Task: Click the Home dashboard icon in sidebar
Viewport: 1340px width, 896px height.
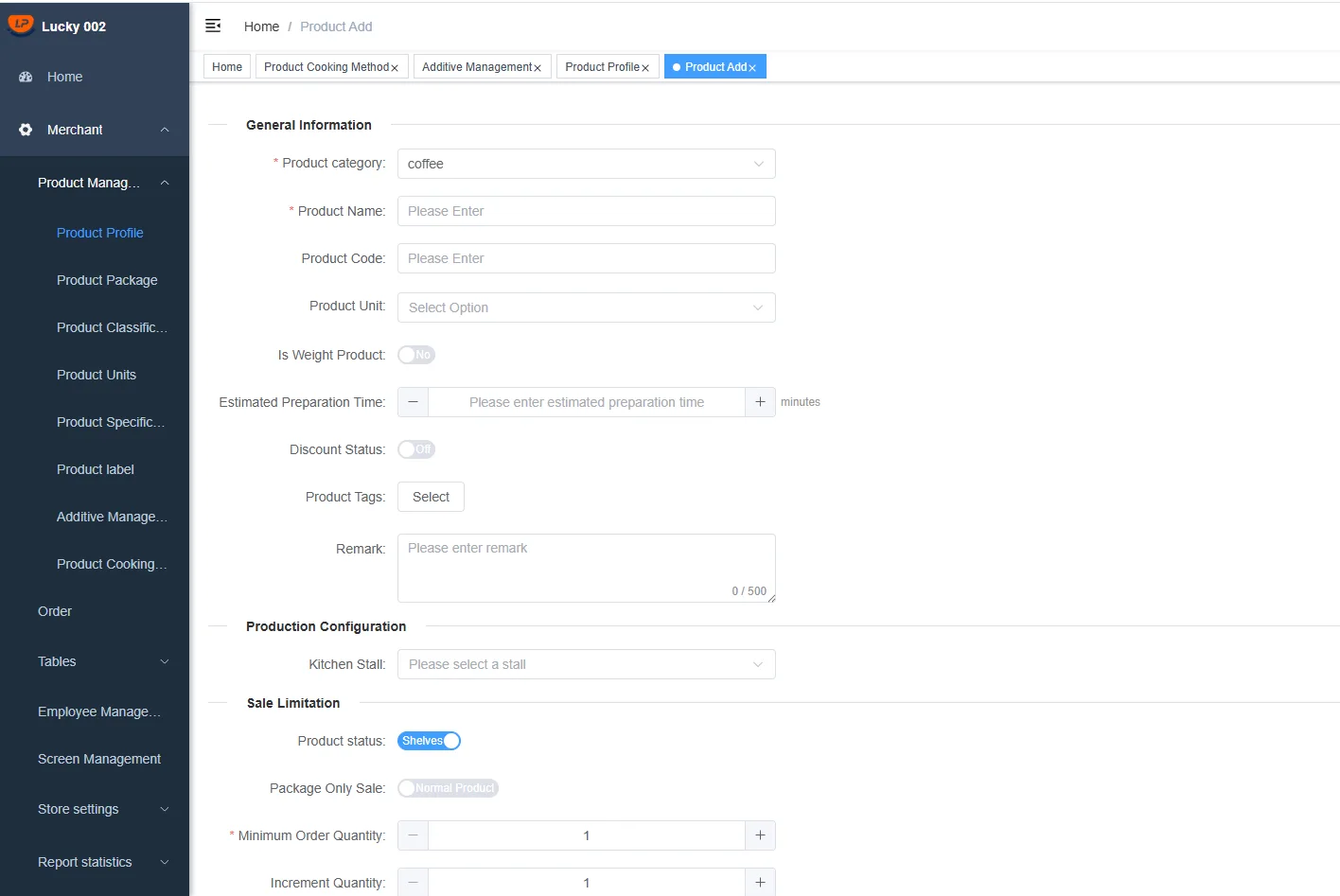Action: coord(26,77)
